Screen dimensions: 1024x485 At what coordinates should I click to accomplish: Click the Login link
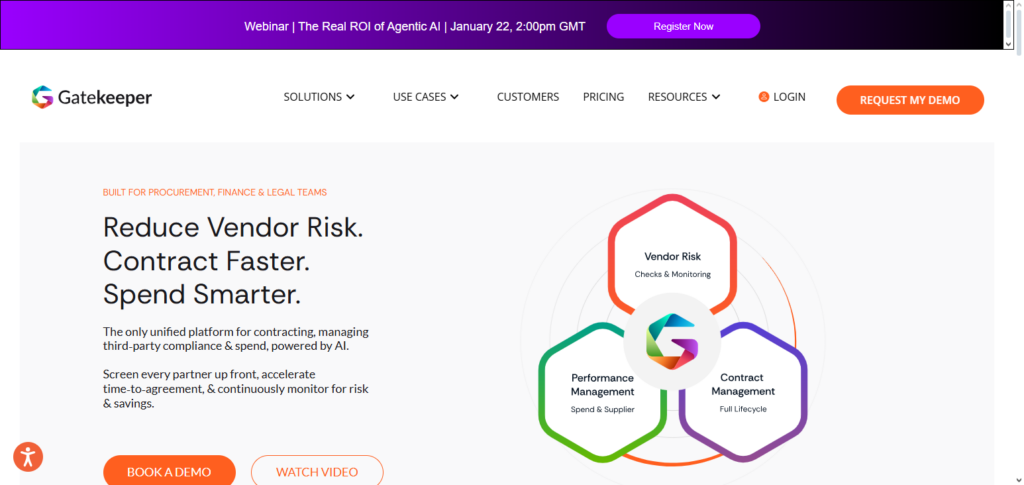[x=789, y=97]
